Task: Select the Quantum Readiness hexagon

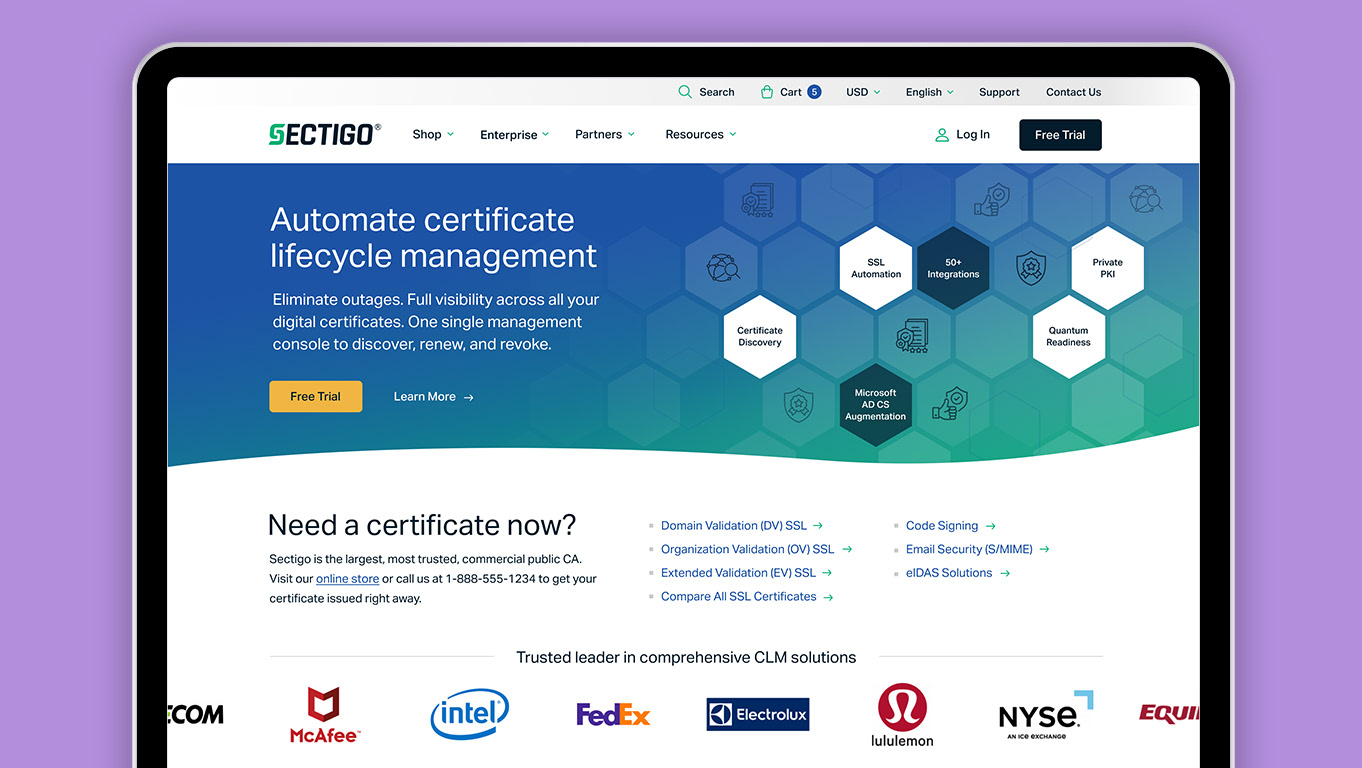Action: (1069, 336)
